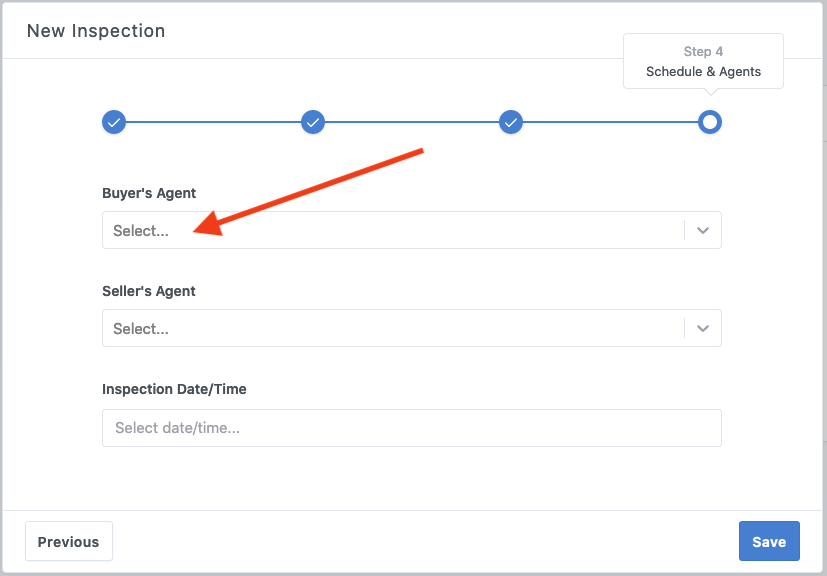Click the first completed step checkmark
Viewport: 827px width, 576px height.
pyautogui.click(x=114, y=122)
